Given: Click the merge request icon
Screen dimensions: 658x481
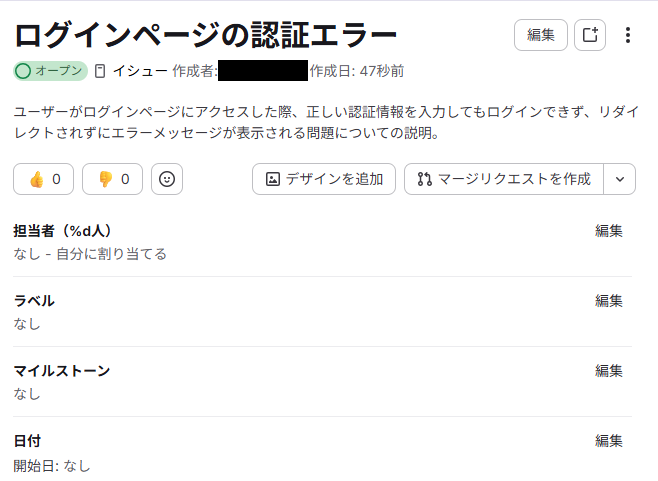Looking at the screenshot, I should point(424,179).
